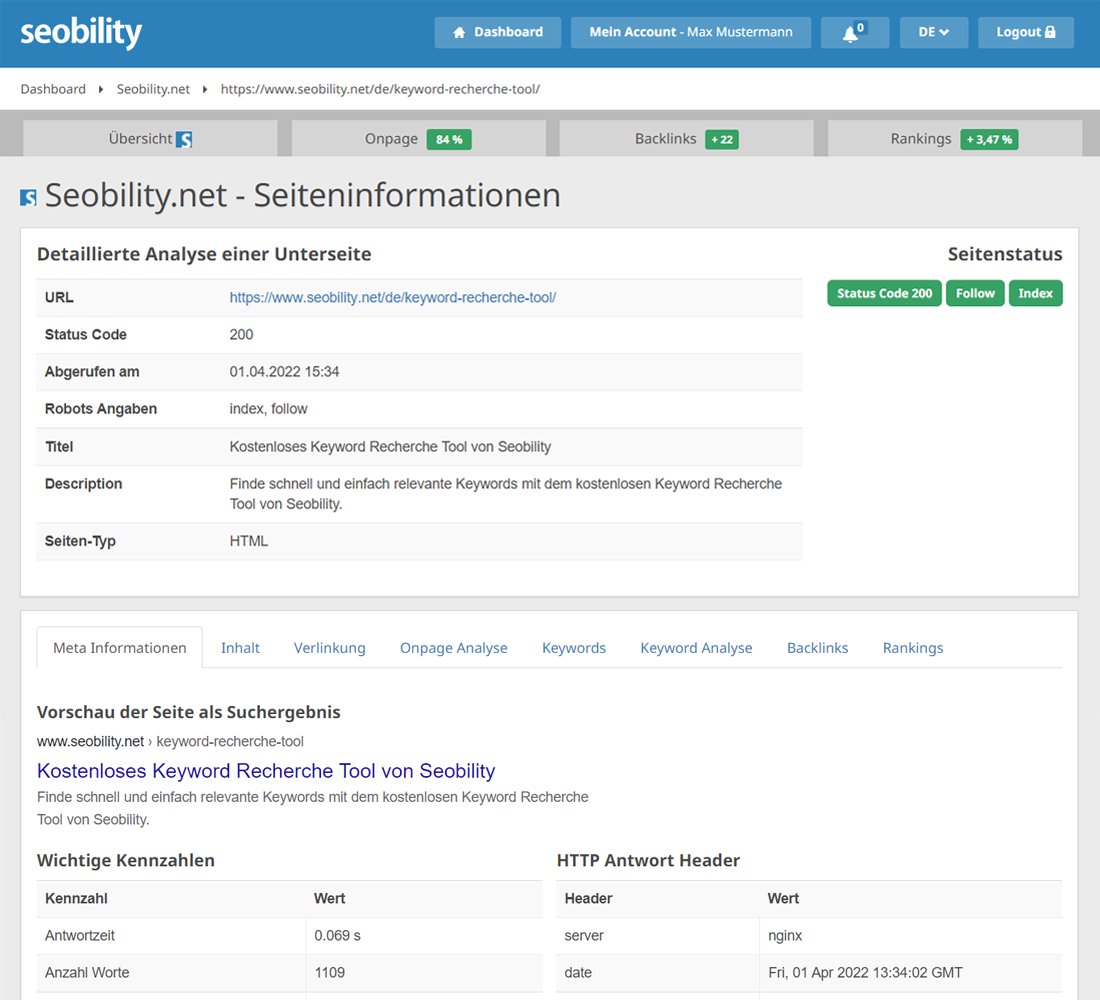Go to Dashboard breadcrumb
The height and width of the screenshot is (1000, 1100).
tap(53, 89)
